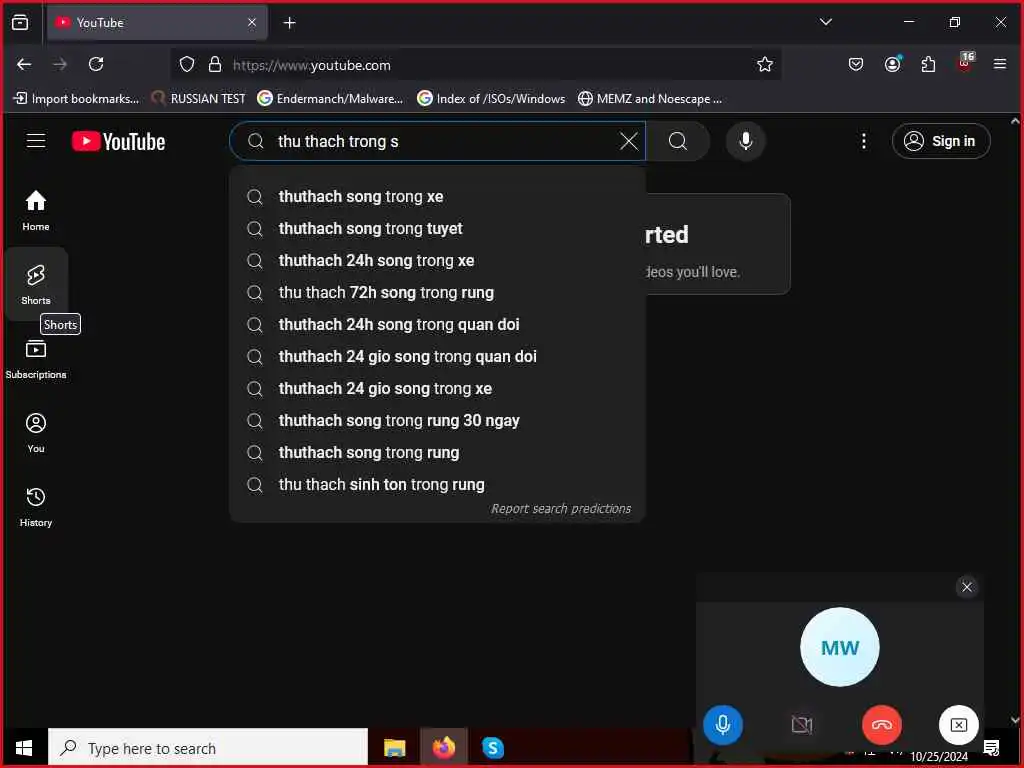Open RUSSIAN TEST bookmark
The height and width of the screenshot is (768, 1024).
tap(198, 99)
